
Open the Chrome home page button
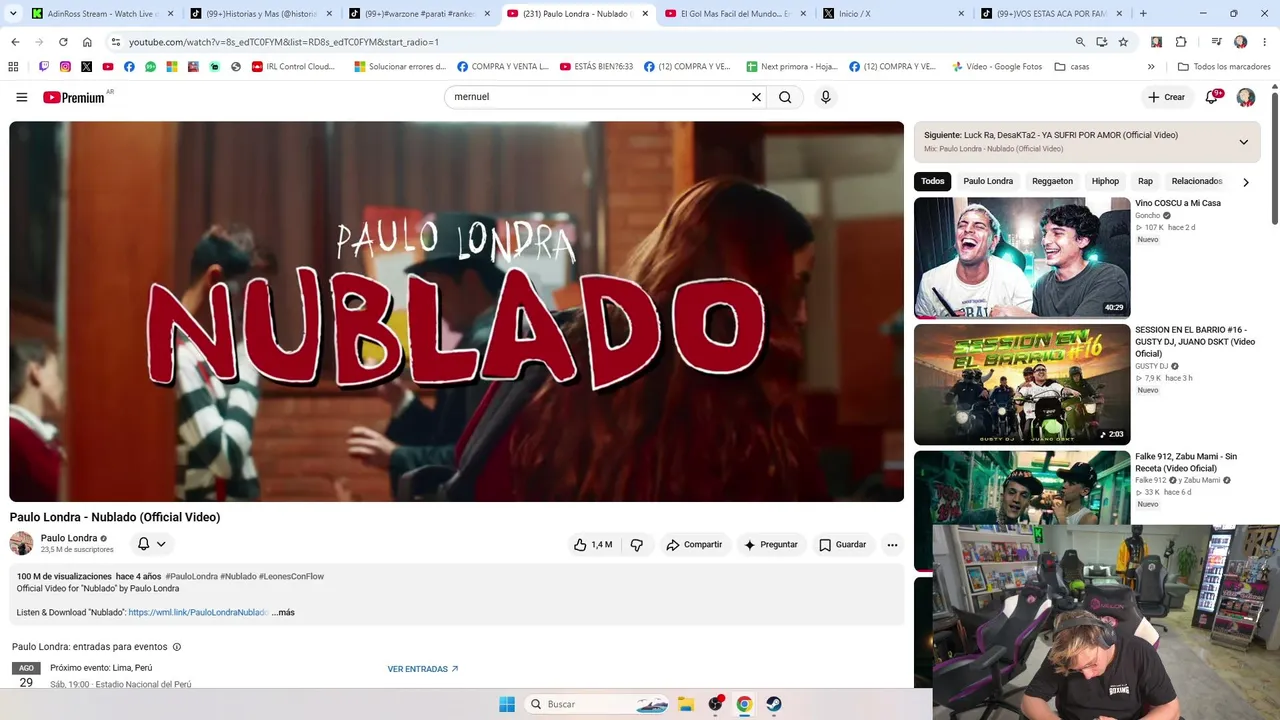click(x=87, y=42)
